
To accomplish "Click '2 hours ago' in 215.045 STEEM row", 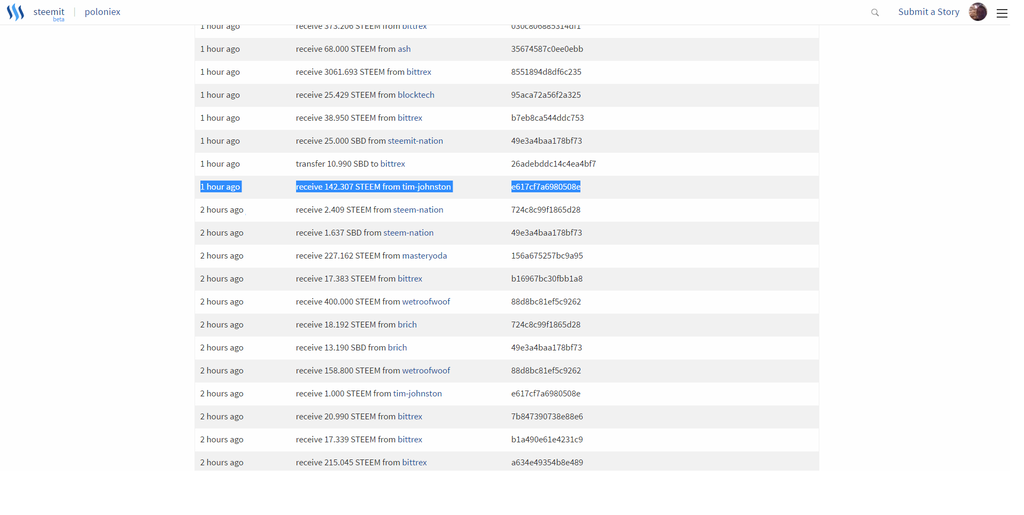I will point(221,462).
